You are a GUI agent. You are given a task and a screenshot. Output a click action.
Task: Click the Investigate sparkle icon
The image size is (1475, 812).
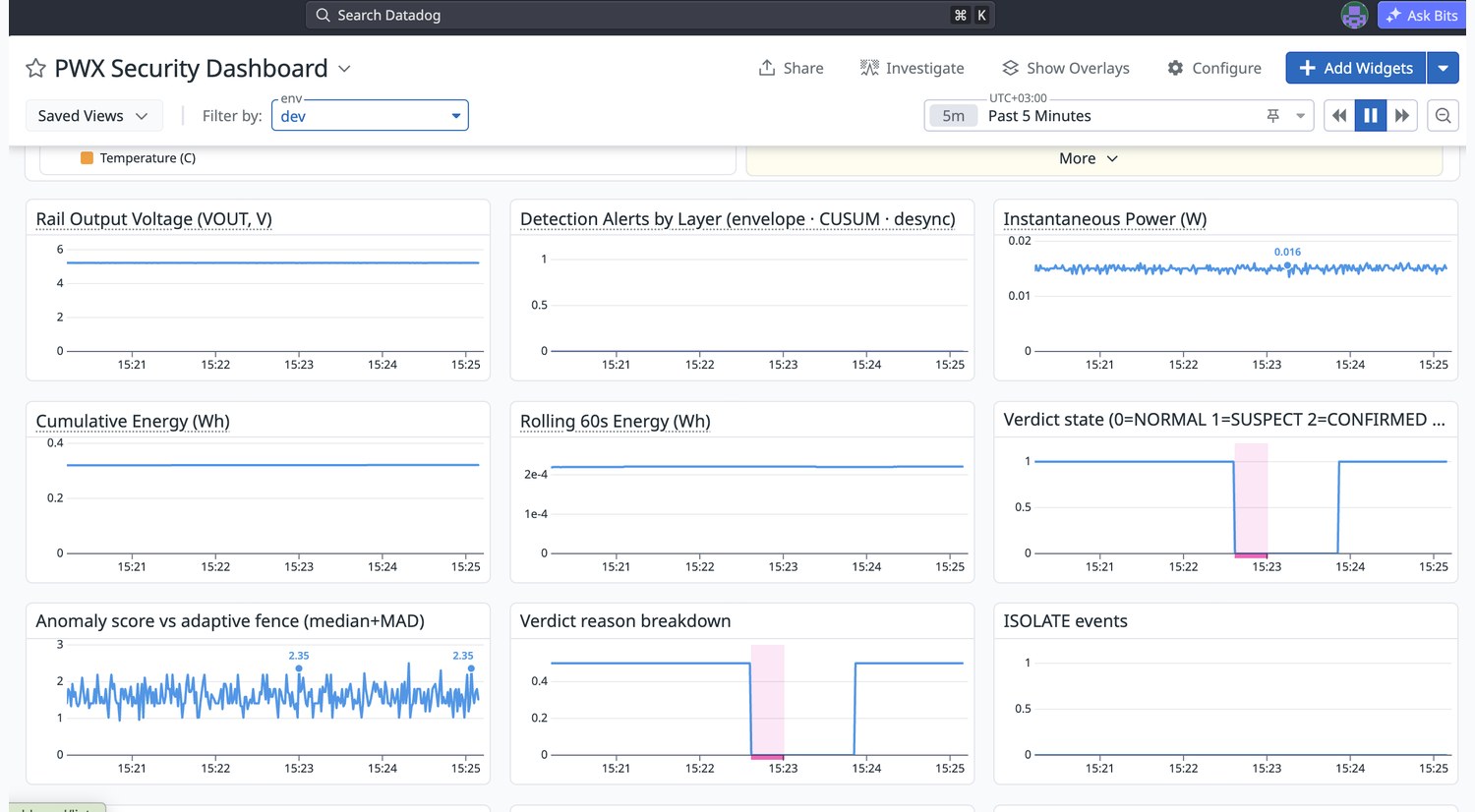[x=869, y=68]
